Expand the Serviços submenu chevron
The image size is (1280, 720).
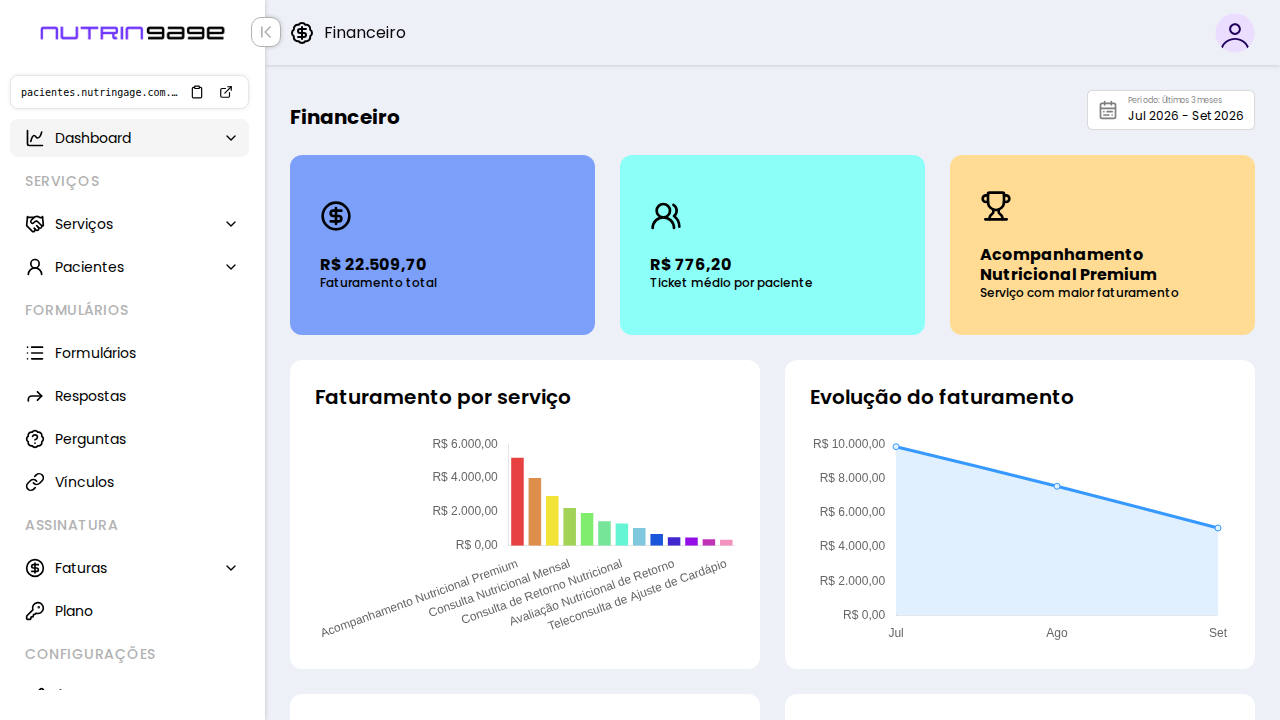point(231,224)
